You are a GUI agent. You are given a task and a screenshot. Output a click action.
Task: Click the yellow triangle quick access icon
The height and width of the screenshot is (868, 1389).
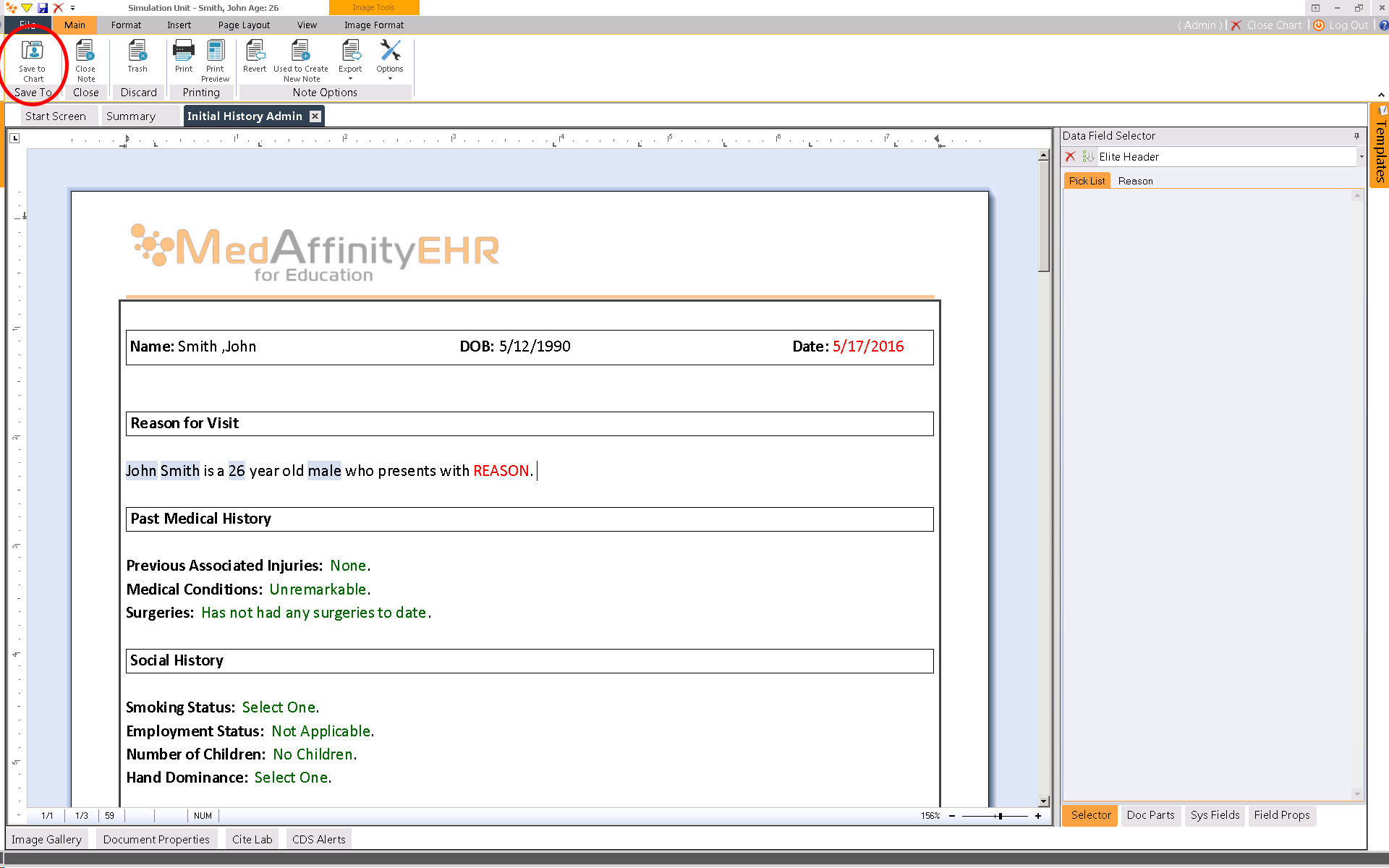27,8
